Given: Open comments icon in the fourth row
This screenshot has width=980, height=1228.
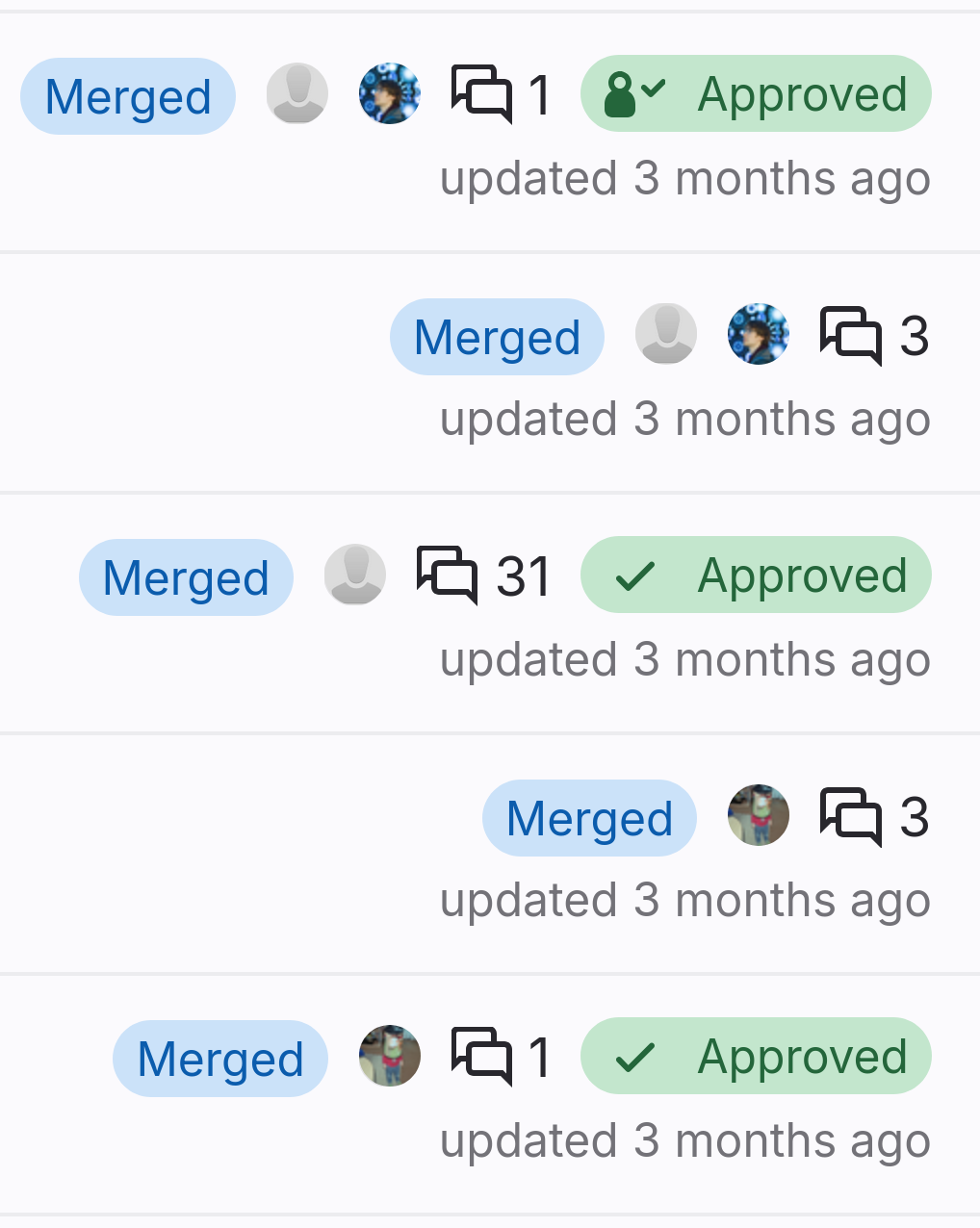Looking at the screenshot, I should 850,816.
